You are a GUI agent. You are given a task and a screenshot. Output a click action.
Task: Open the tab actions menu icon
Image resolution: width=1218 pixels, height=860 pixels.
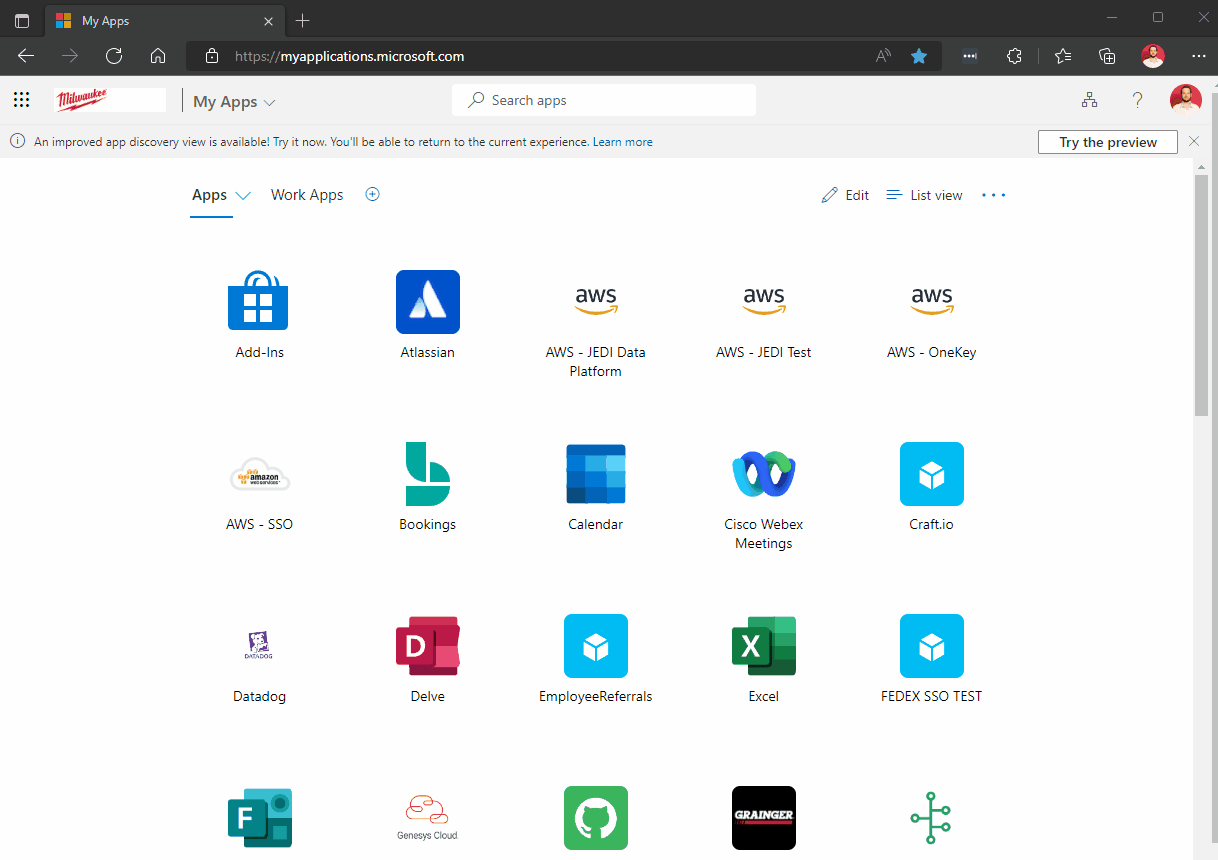(22, 21)
